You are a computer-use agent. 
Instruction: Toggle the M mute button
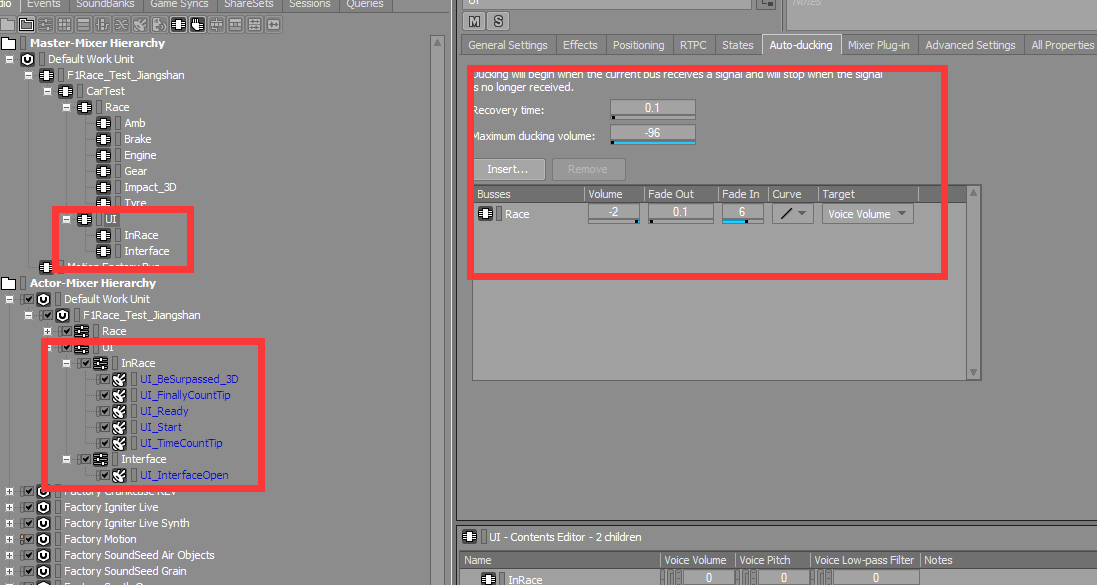[475, 21]
